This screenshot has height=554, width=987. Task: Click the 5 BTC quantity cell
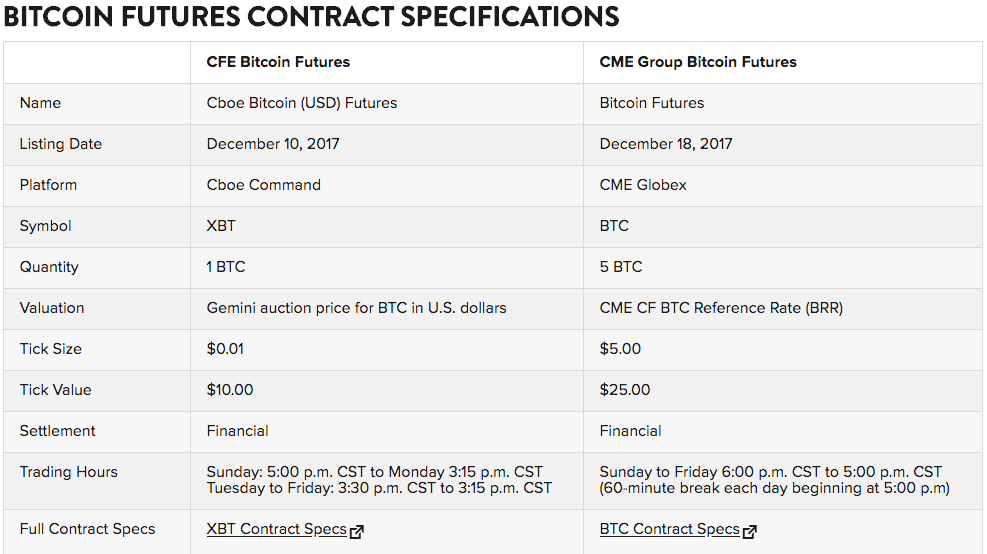coord(621,267)
